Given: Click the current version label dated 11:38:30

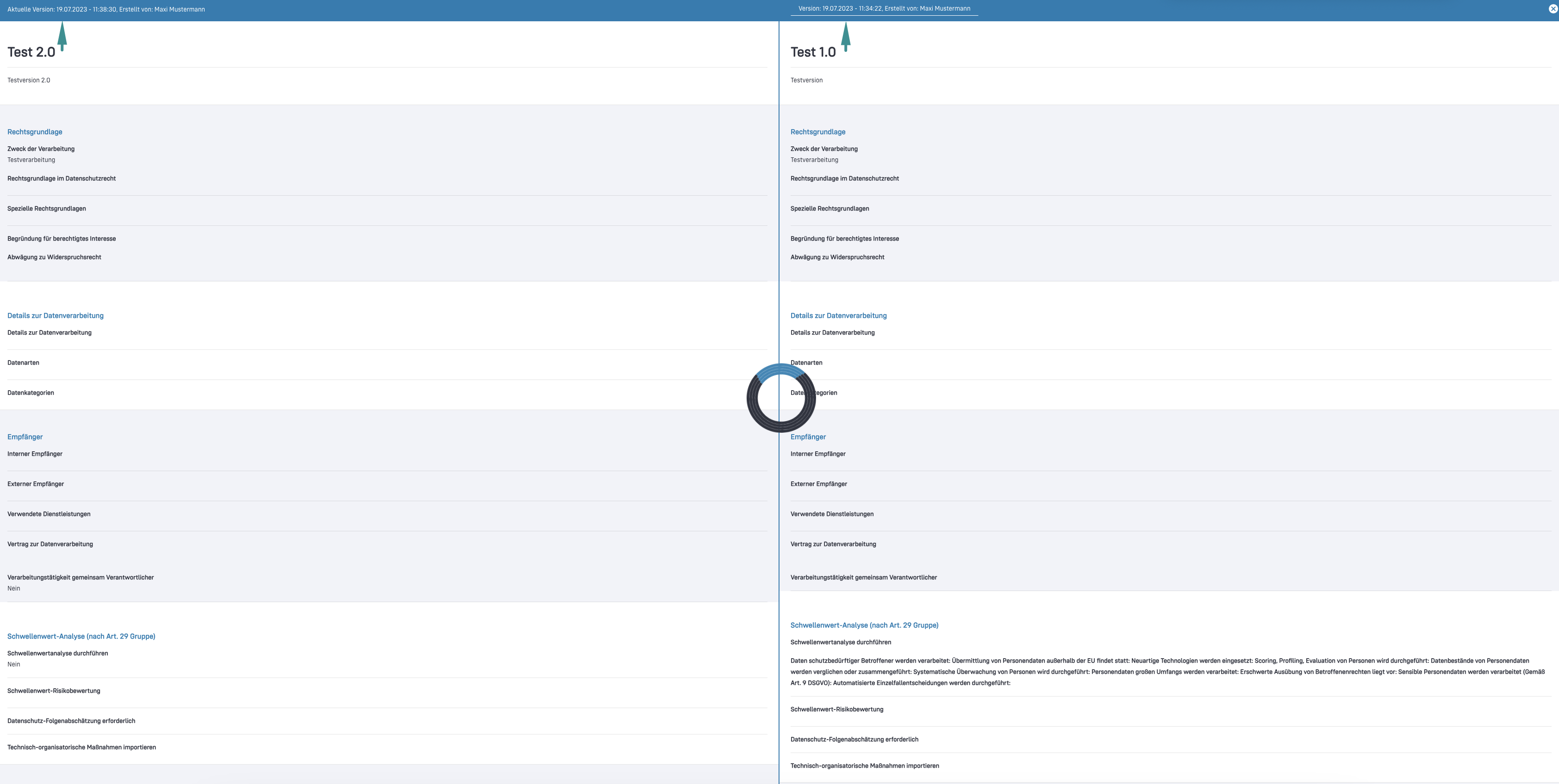Looking at the screenshot, I should click(x=106, y=10).
